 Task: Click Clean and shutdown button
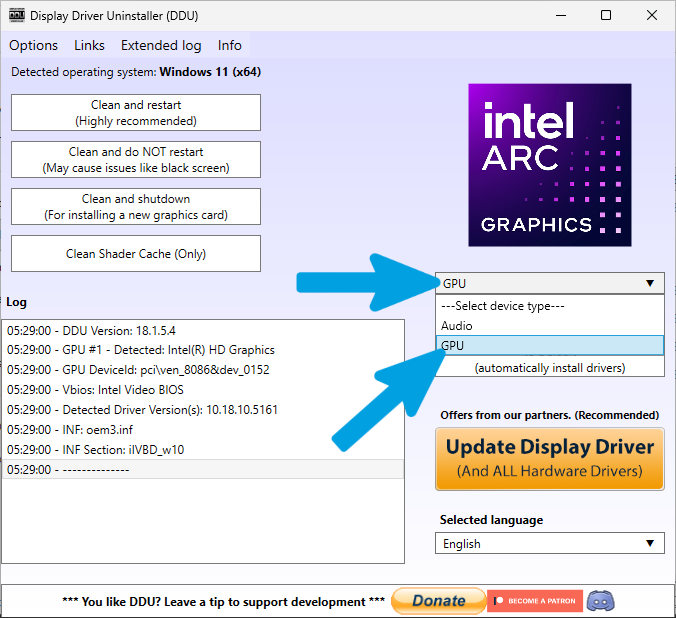pyautogui.click(x=136, y=207)
